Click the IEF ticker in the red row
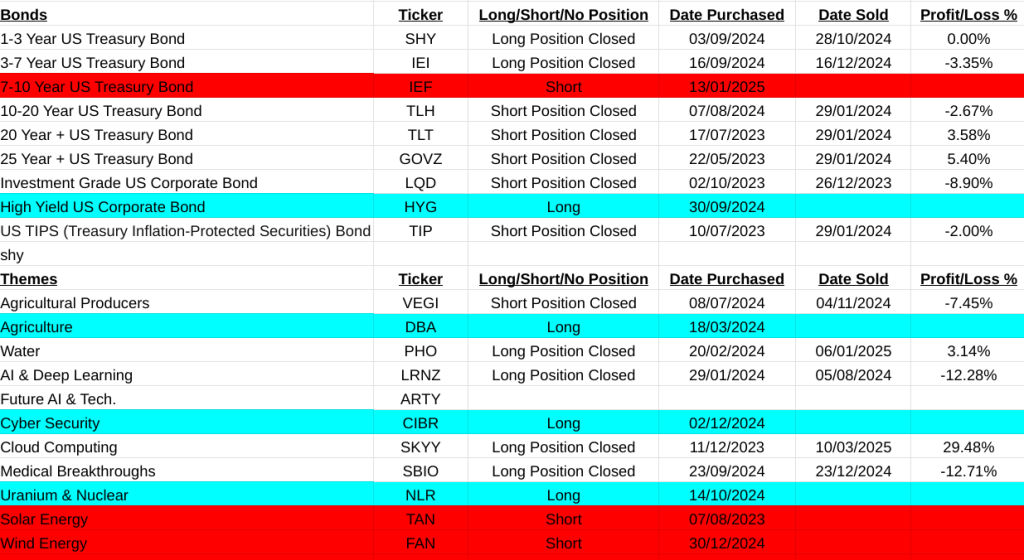The height and width of the screenshot is (560, 1024). [420, 87]
